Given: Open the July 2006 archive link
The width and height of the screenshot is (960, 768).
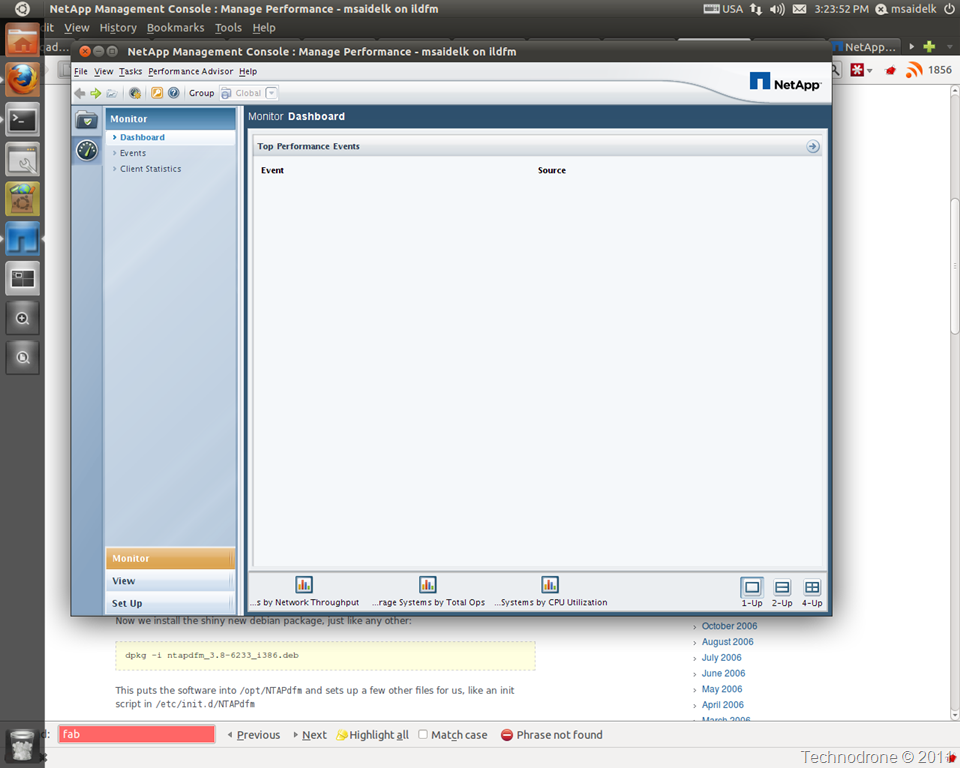Looking at the screenshot, I should (721, 658).
